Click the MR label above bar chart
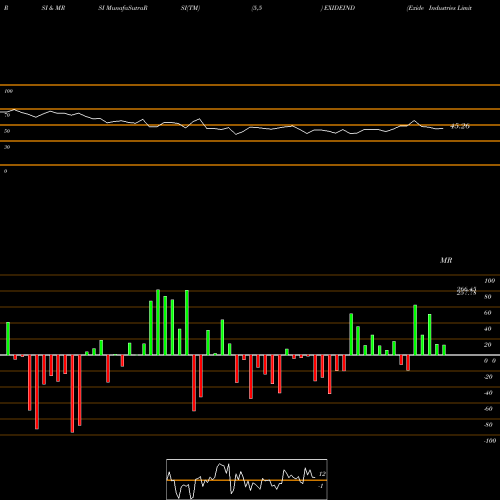This screenshot has width=500, height=500. point(446,260)
